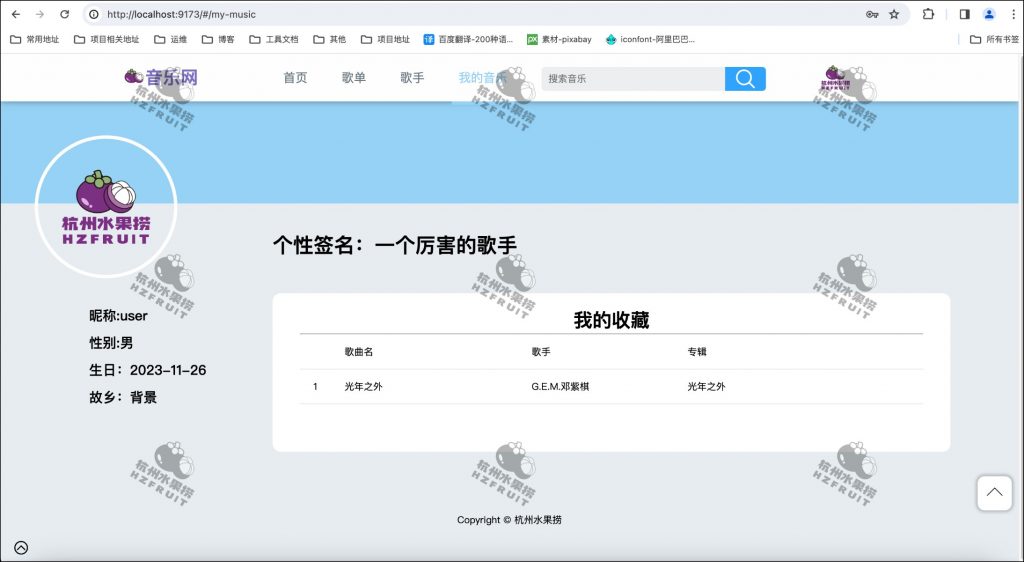Click birthday 2023-11-26 text
Image resolution: width=1024 pixels, height=562 pixels.
(148, 370)
